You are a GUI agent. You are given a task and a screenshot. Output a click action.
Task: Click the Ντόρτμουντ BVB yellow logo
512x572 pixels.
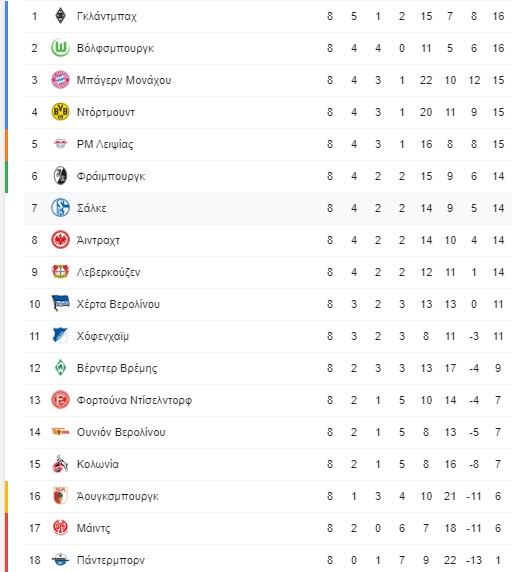[60, 112]
